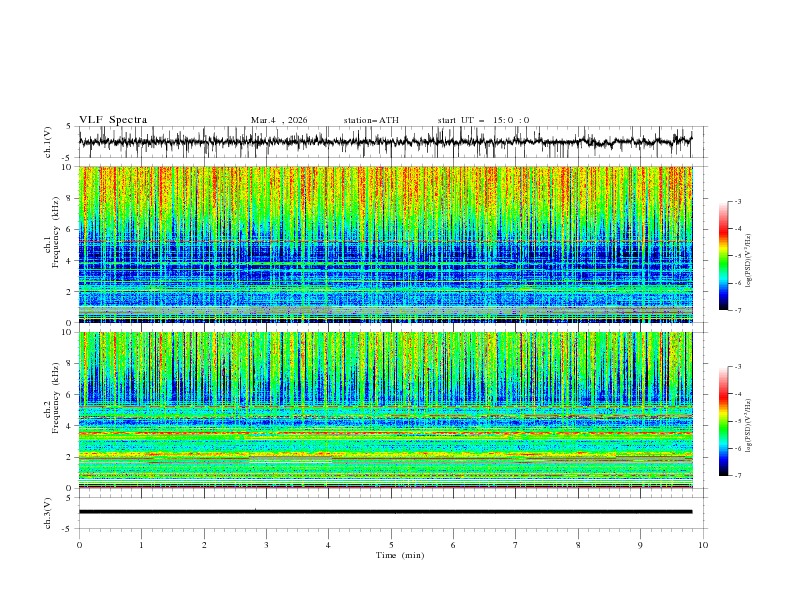The image size is (792, 612).
Task: Click the ch.2 "Frequency (kHz)" axis label
Action: point(55,398)
